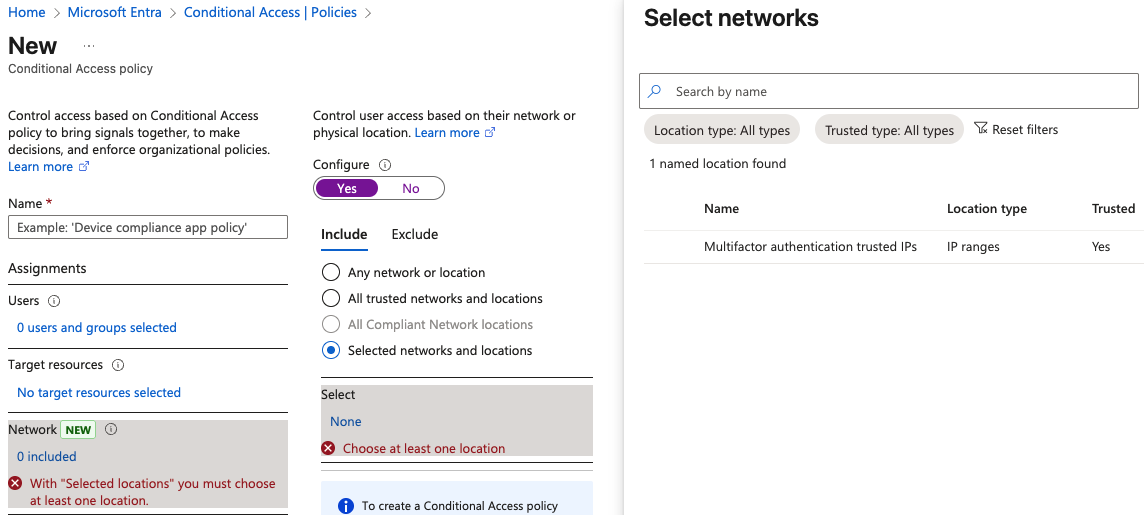This screenshot has width=1144, height=515.
Task: Click the search magnifier icon in Select networks
Action: (655, 91)
